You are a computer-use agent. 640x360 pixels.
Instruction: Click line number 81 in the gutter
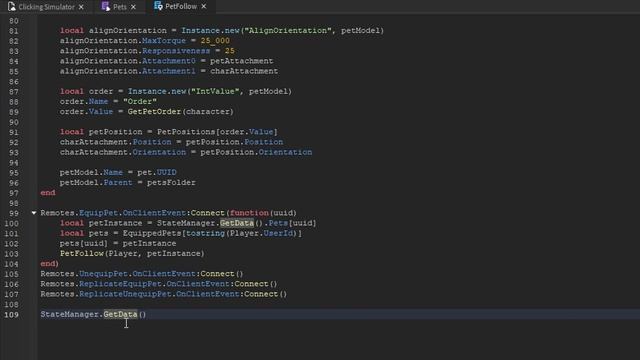pyautogui.click(x=13, y=31)
